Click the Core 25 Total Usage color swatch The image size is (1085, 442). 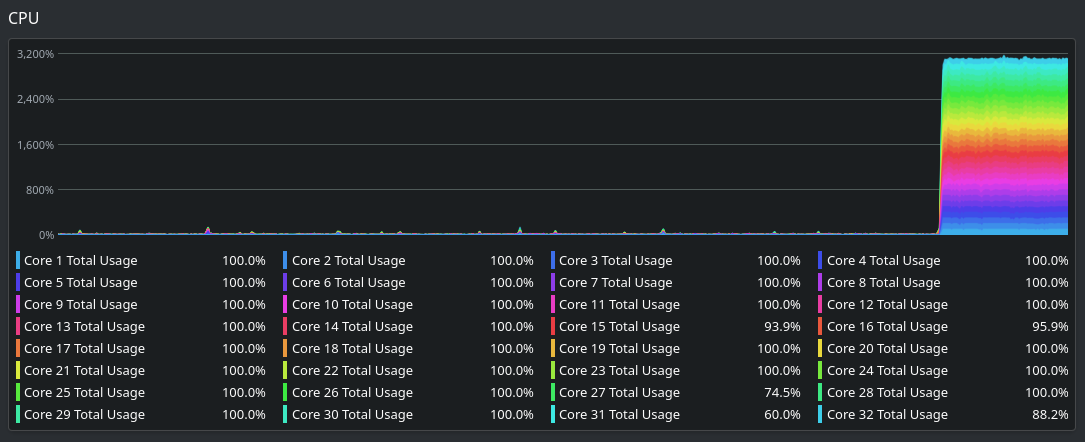click(x=18, y=393)
